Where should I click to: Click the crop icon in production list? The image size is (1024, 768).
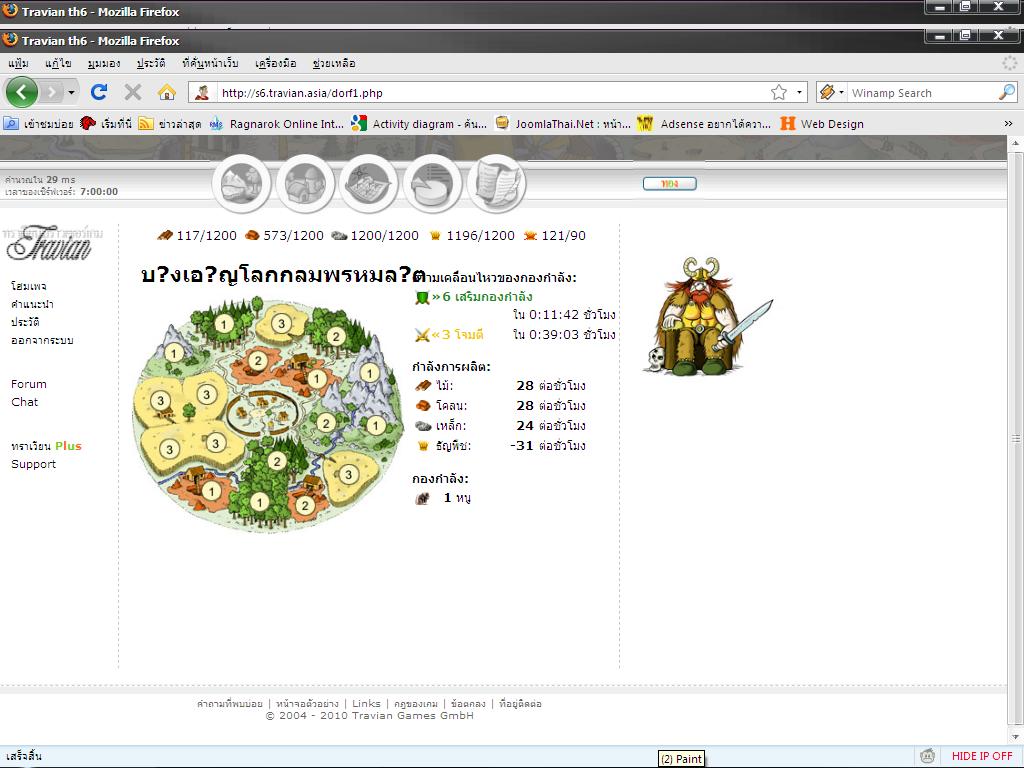click(x=423, y=446)
